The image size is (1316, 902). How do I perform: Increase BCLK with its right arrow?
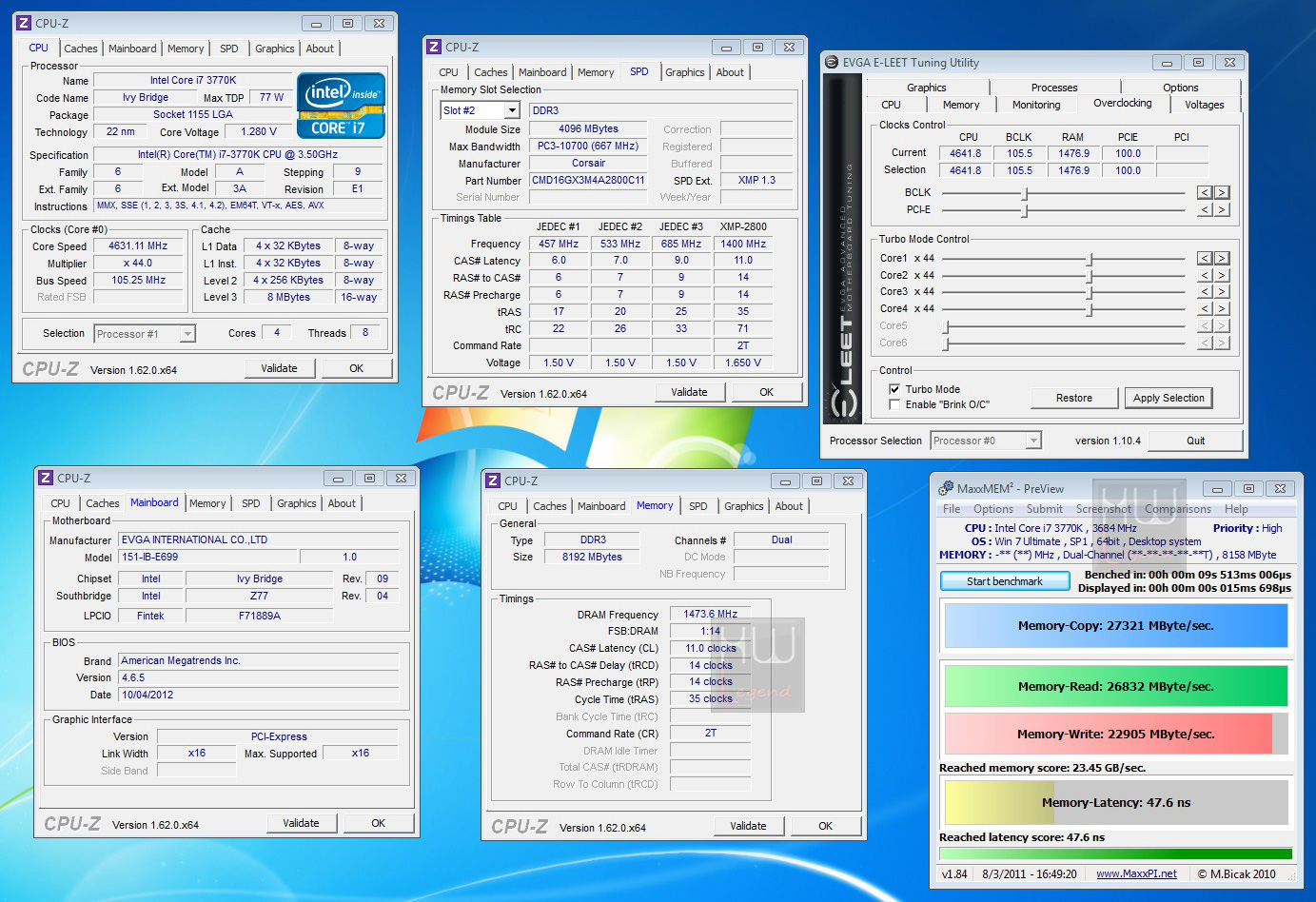point(1222,192)
